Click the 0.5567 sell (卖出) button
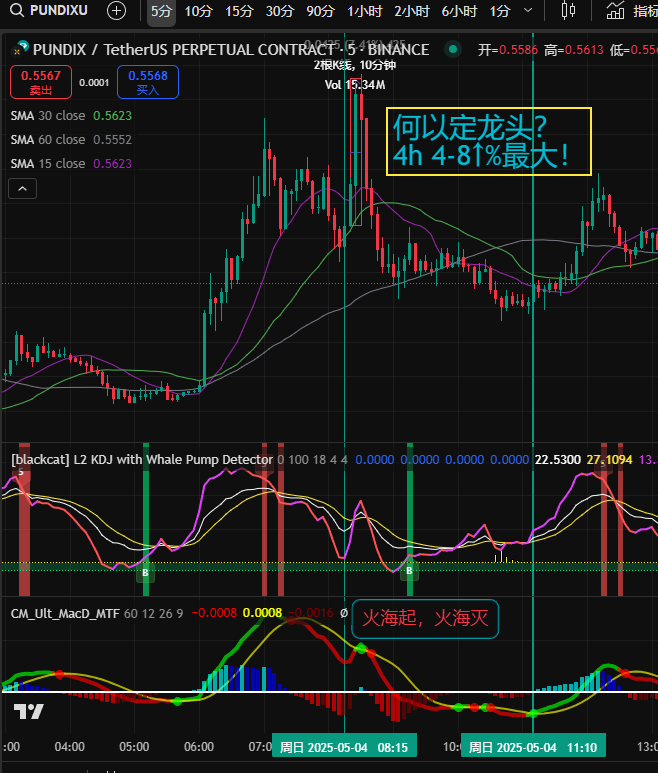Screen dimensions: 658x773 (41, 82)
